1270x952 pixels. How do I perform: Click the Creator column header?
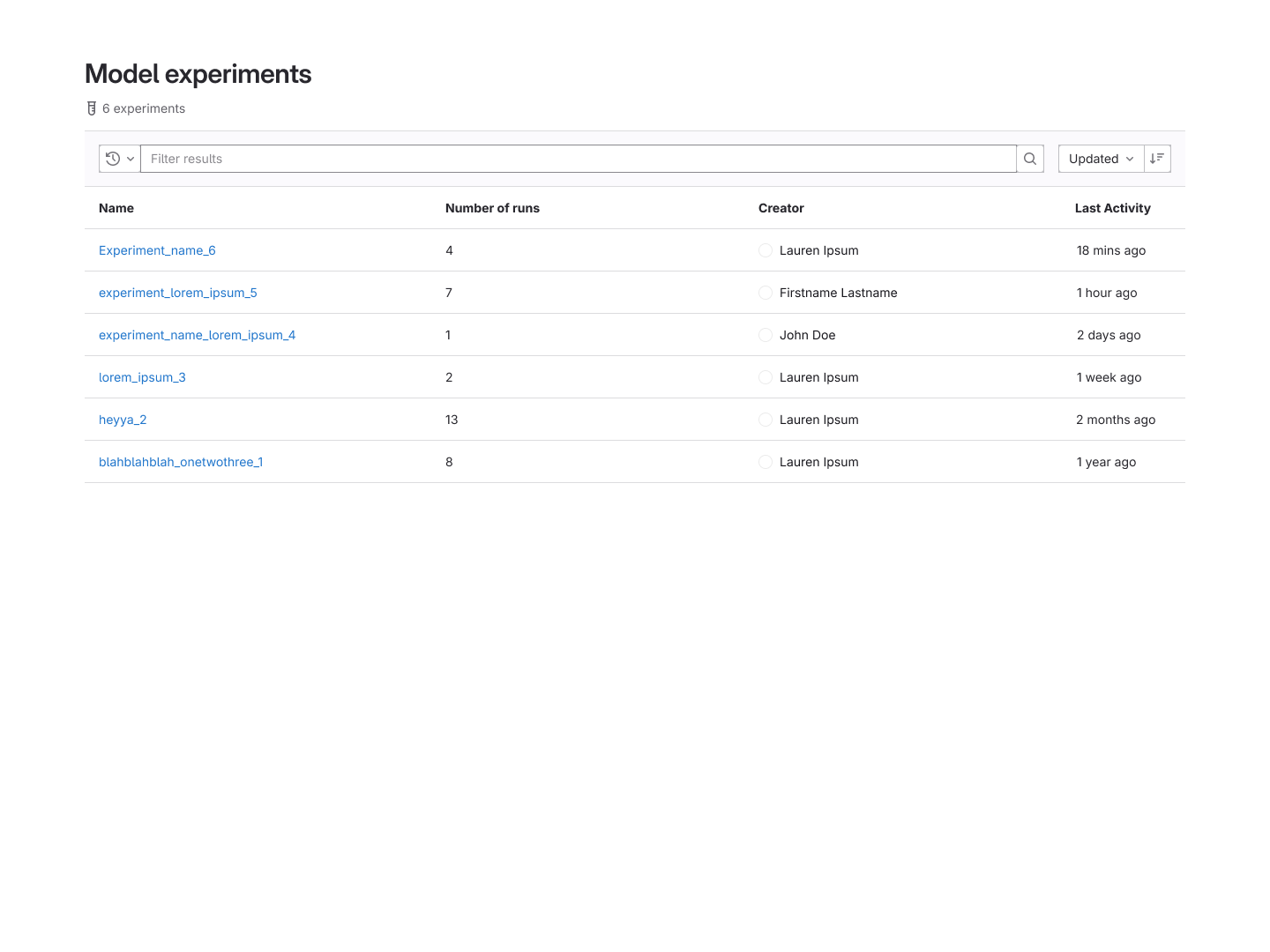click(x=781, y=208)
